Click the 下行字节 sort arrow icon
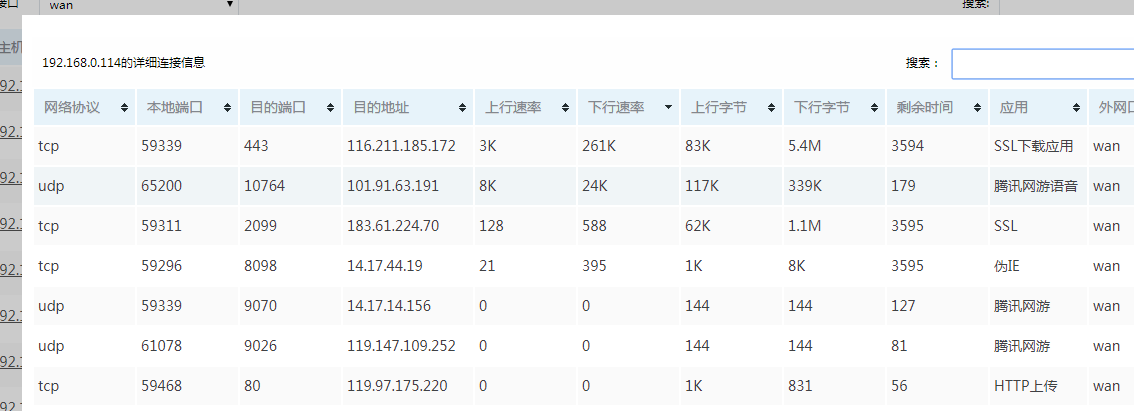This screenshot has height=411, width=1134. click(x=874, y=108)
